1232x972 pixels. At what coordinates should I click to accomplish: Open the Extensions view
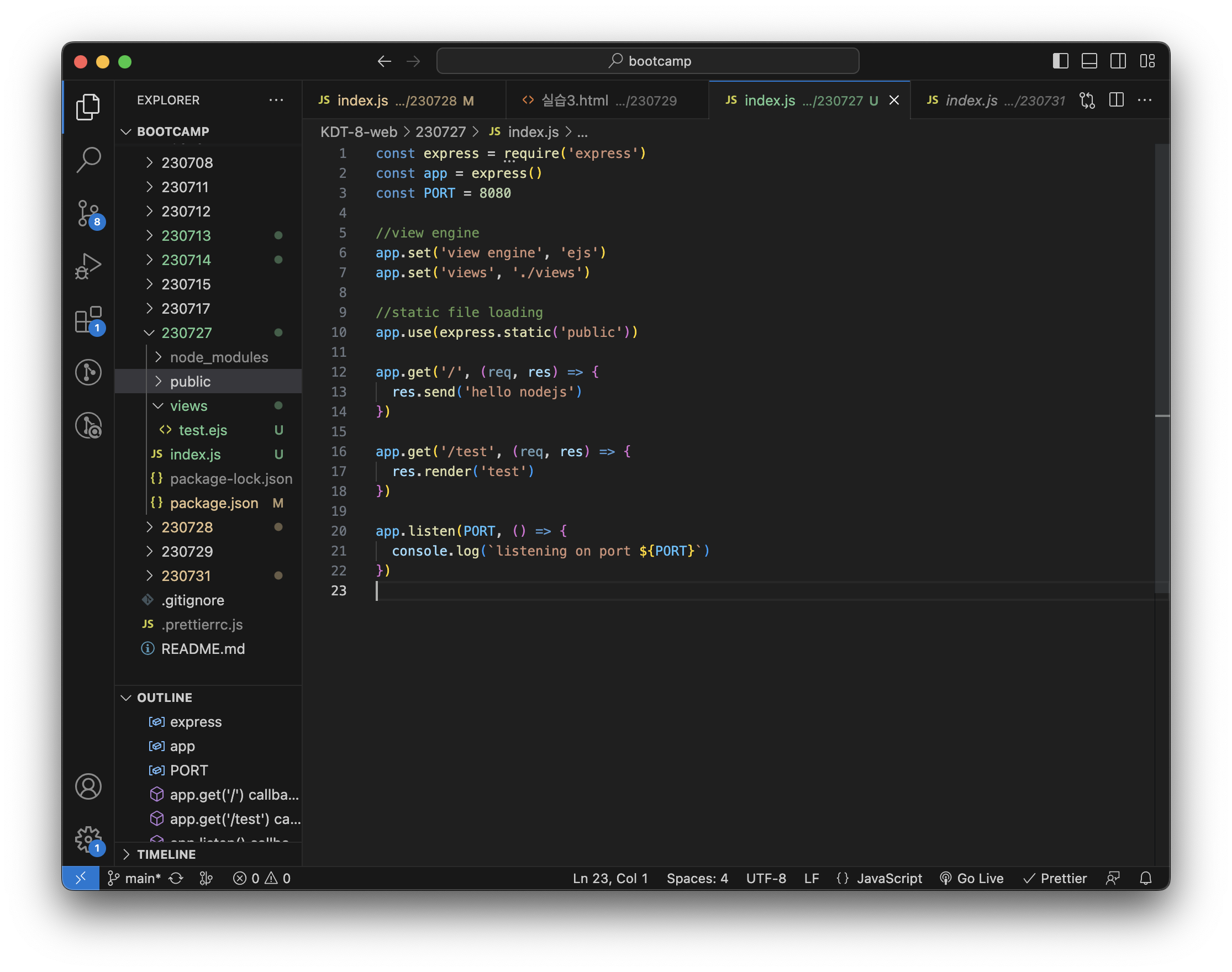(88, 319)
